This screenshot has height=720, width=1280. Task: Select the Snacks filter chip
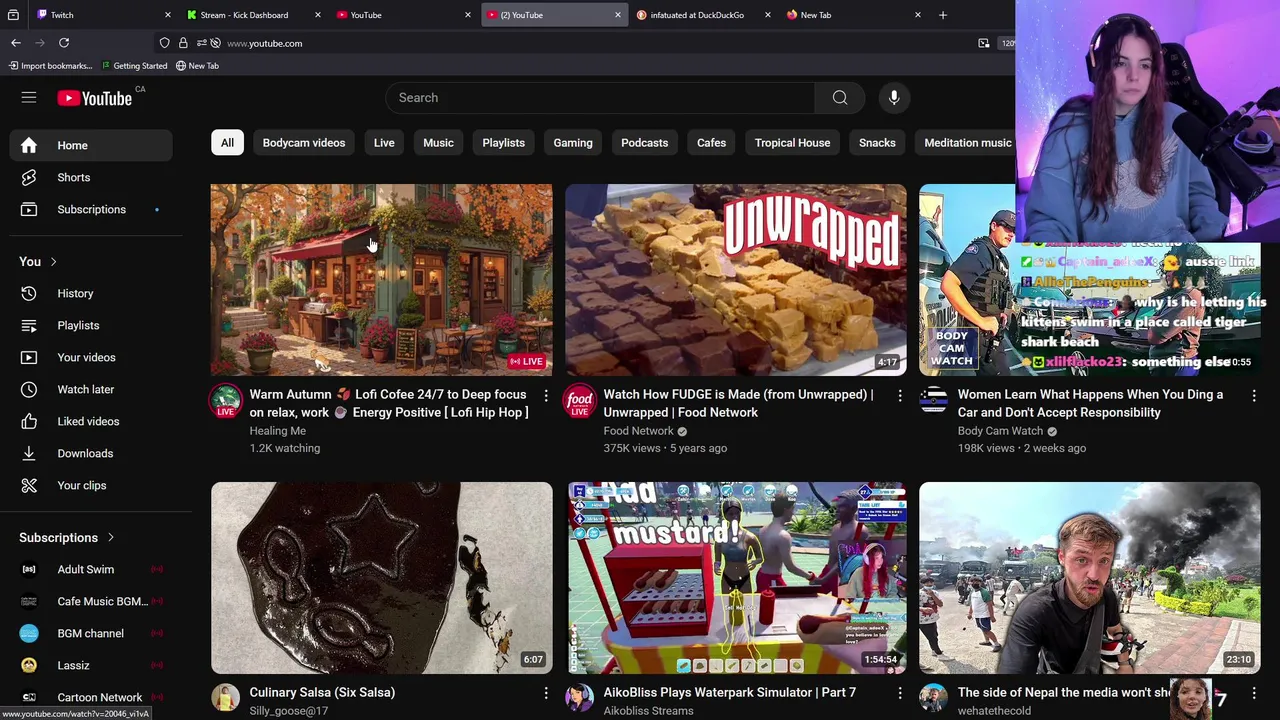[x=877, y=143]
